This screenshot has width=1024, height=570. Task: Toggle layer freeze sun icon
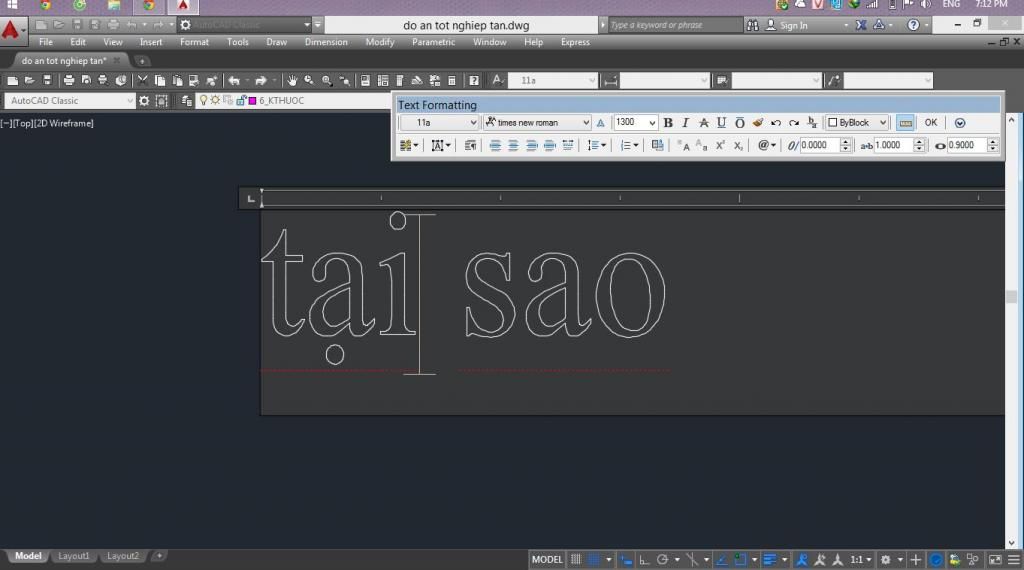pyautogui.click(x=215, y=101)
